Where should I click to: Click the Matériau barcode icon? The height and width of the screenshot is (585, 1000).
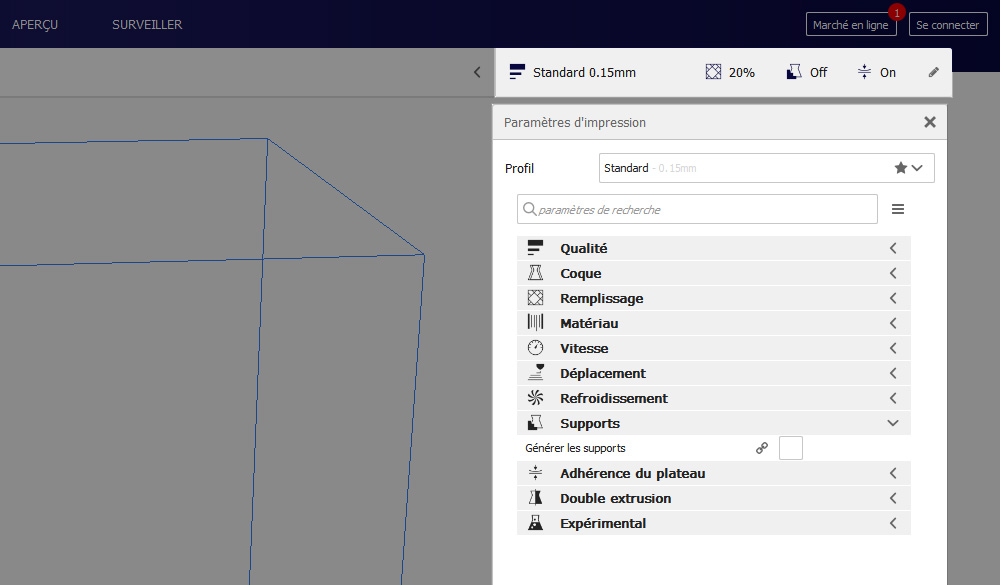point(535,323)
